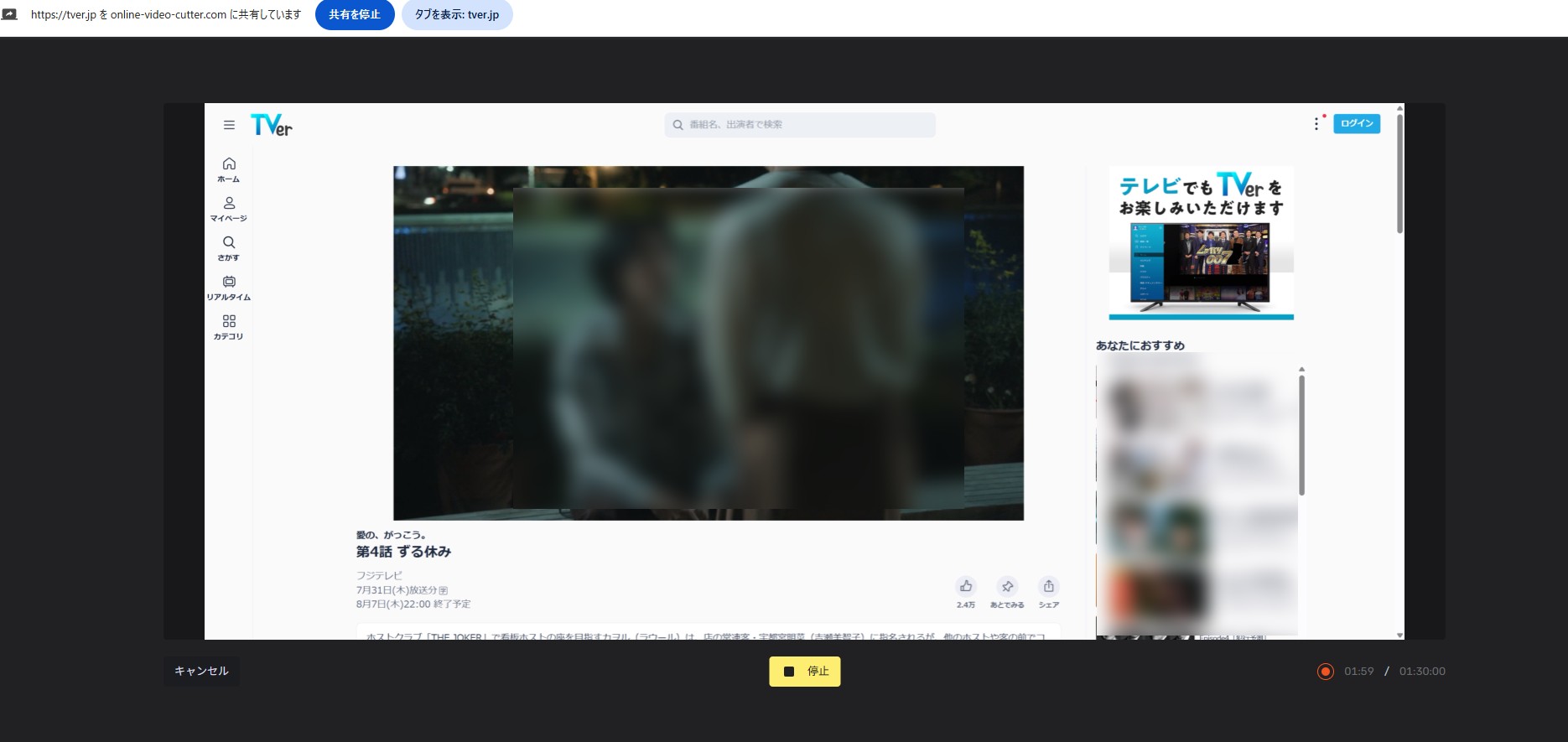Click the フジテレビ broadcaster label
The height and width of the screenshot is (742, 1568).
(x=379, y=576)
